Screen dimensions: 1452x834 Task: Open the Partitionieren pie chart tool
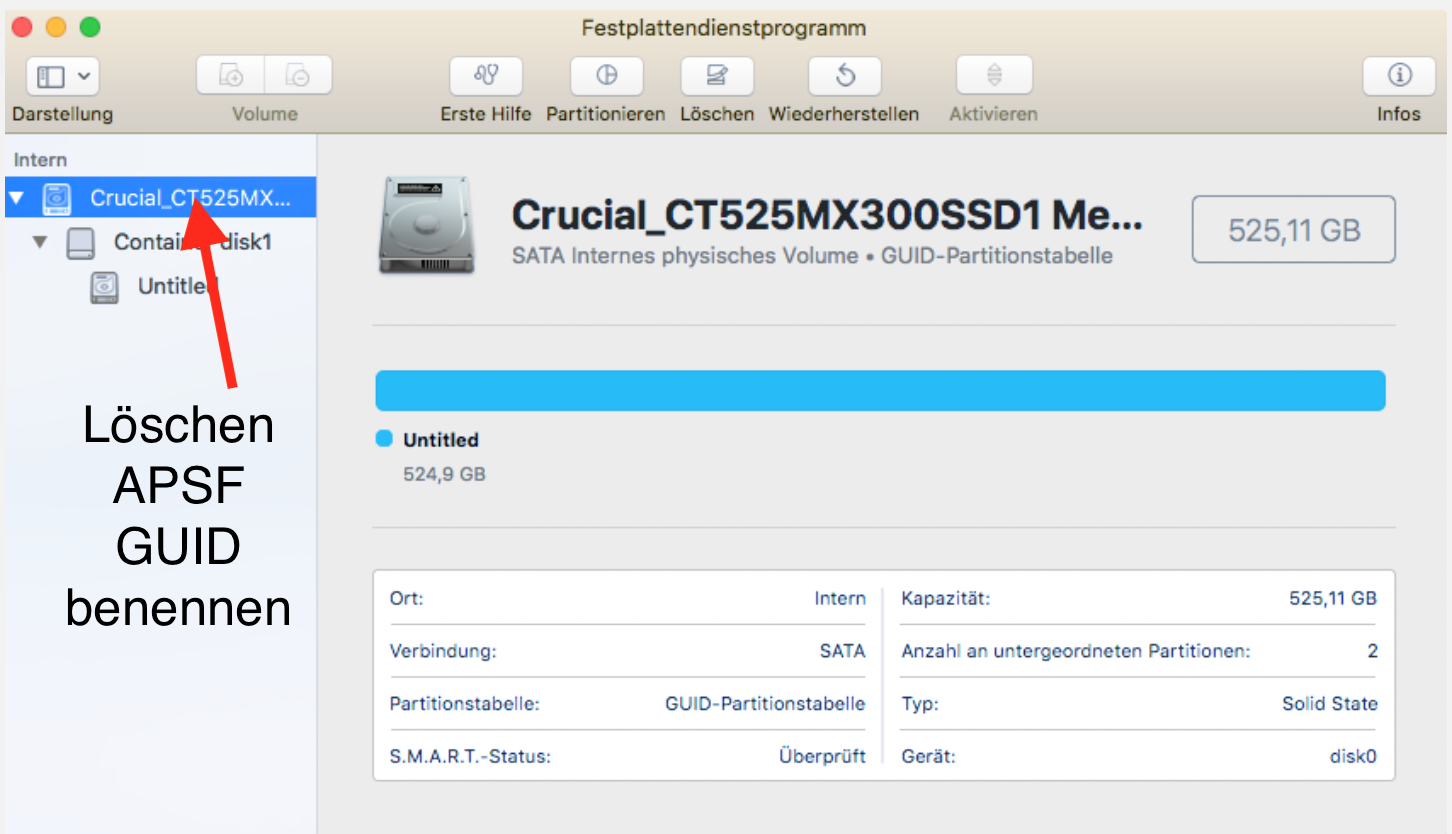pos(606,76)
